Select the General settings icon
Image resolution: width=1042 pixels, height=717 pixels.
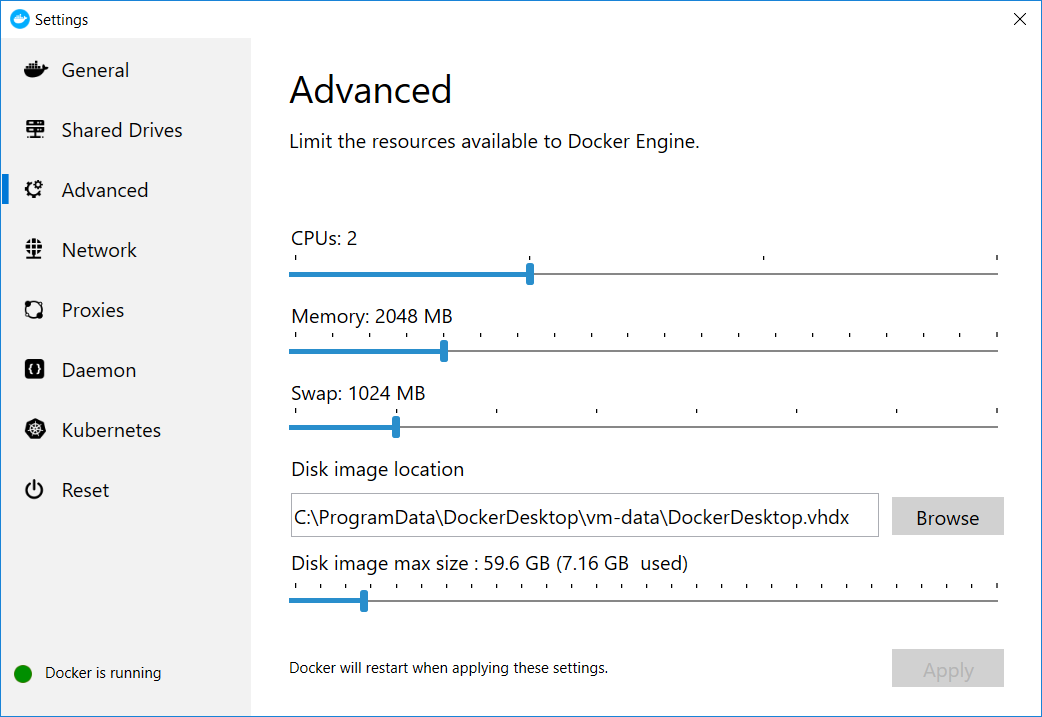(35, 69)
